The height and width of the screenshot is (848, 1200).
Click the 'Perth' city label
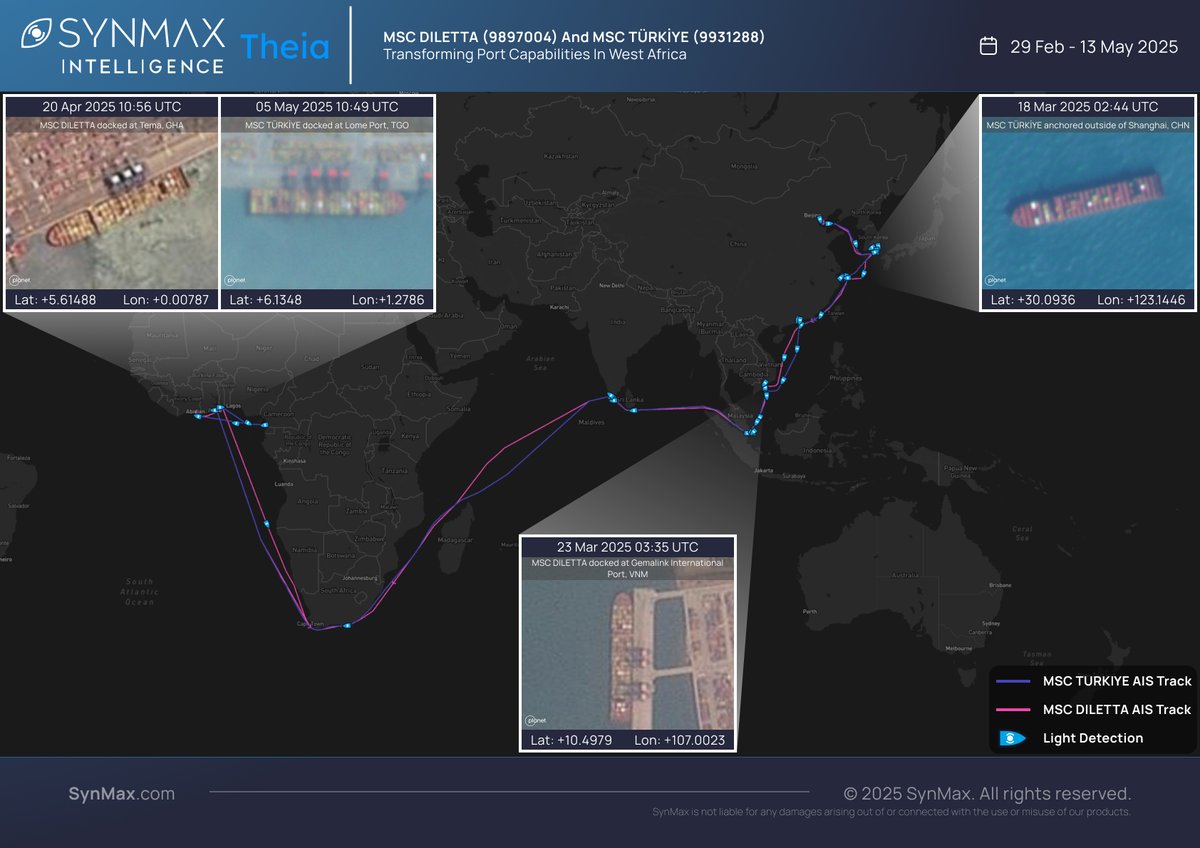point(810,612)
